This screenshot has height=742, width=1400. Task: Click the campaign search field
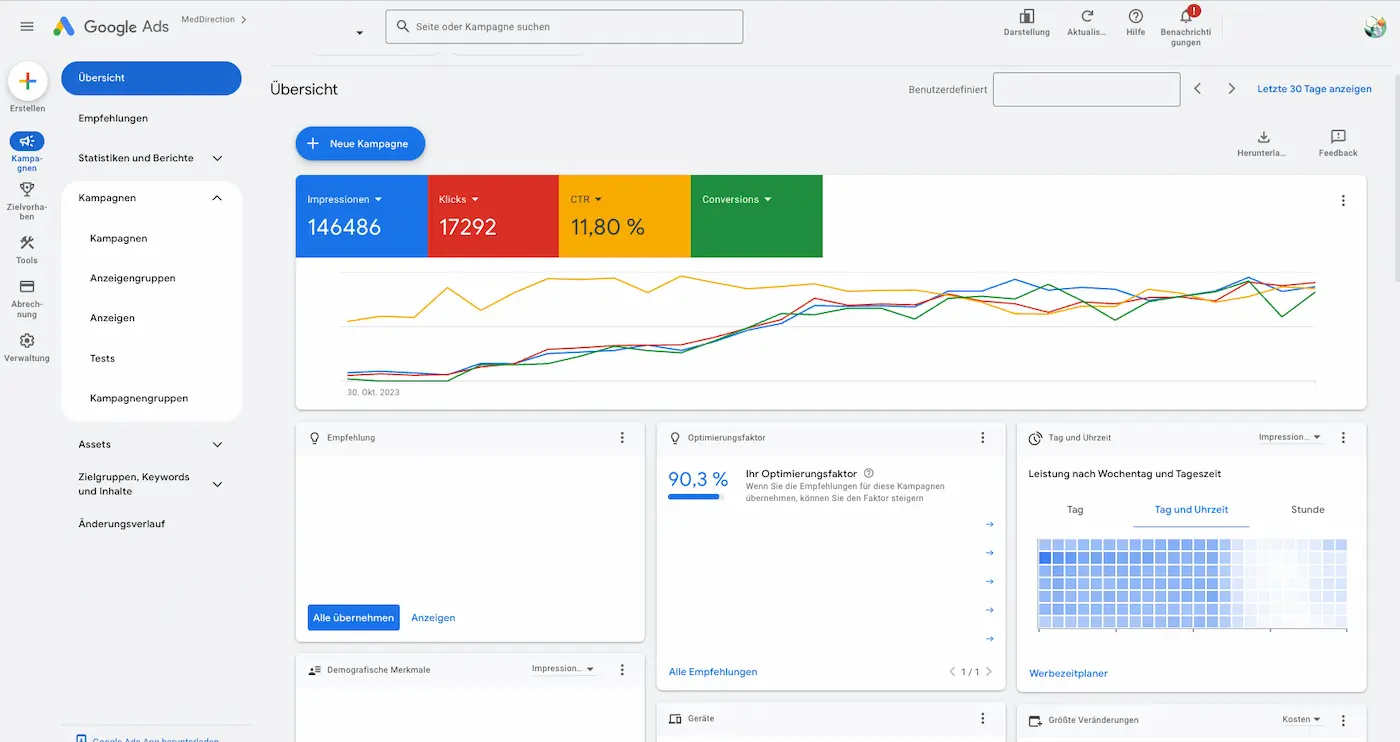[x=564, y=27]
